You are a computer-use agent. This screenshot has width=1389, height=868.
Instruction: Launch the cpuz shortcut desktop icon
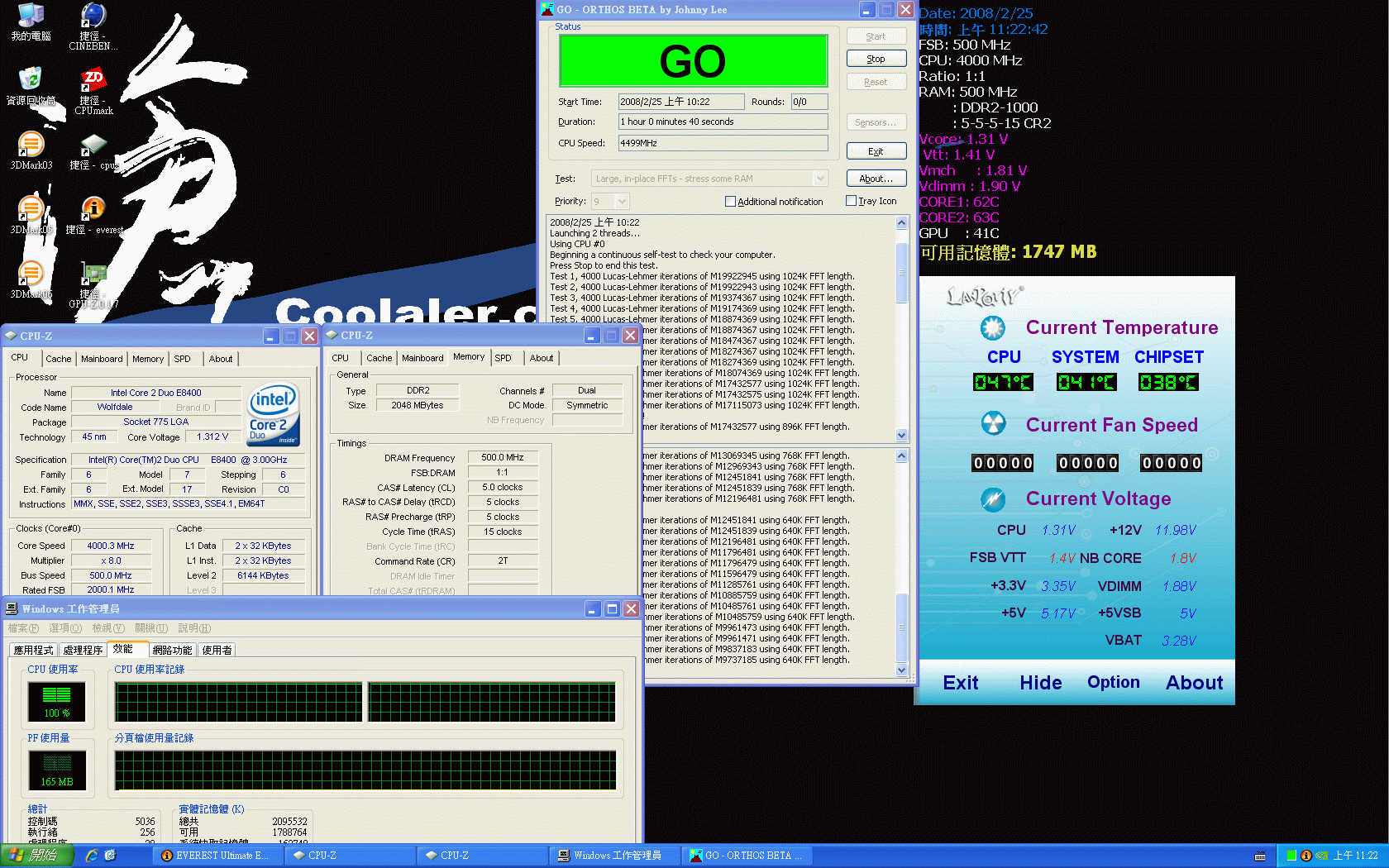coord(93,150)
